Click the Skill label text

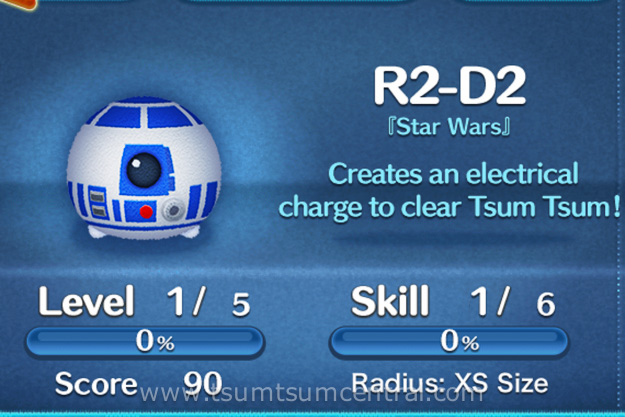pyautogui.click(x=390, y=302)
